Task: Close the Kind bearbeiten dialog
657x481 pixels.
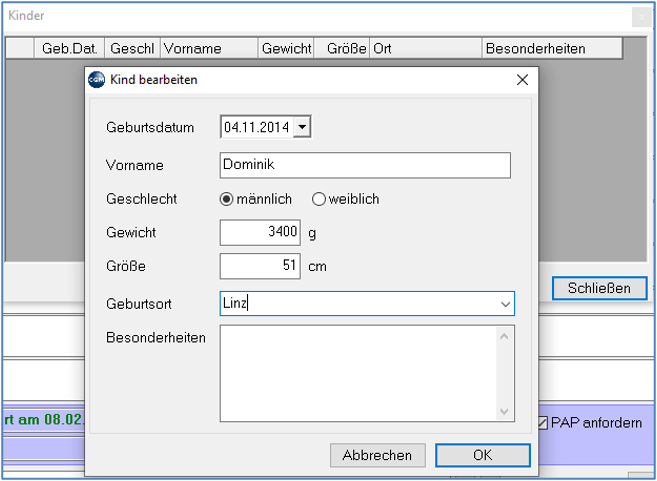Action: [x=522, y=80]
